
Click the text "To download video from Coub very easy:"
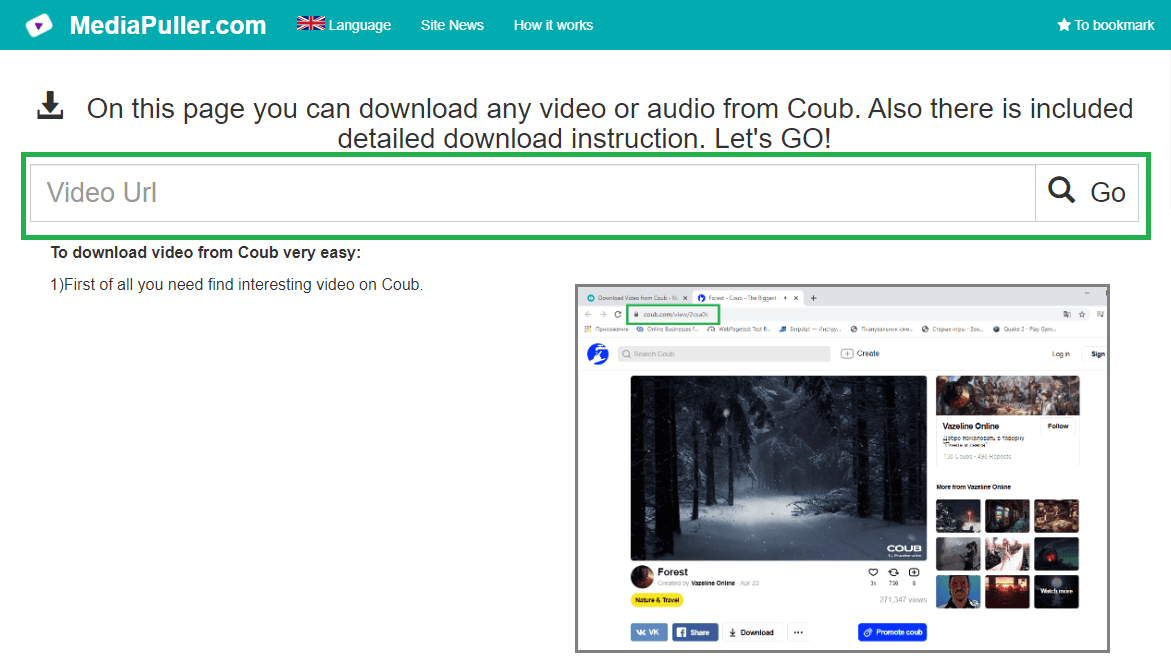pyautogui.click(x=205, y=252)
